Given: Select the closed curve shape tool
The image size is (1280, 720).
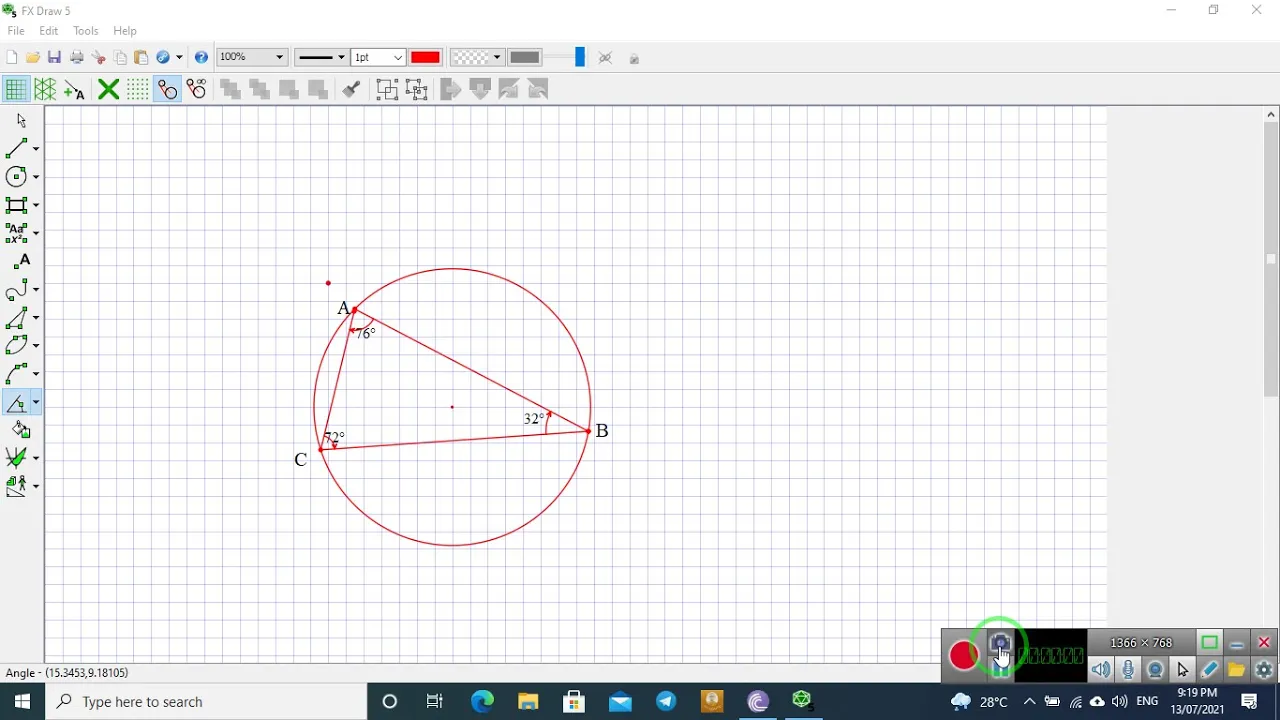Looking at the screenshot, I should (17, 346).
